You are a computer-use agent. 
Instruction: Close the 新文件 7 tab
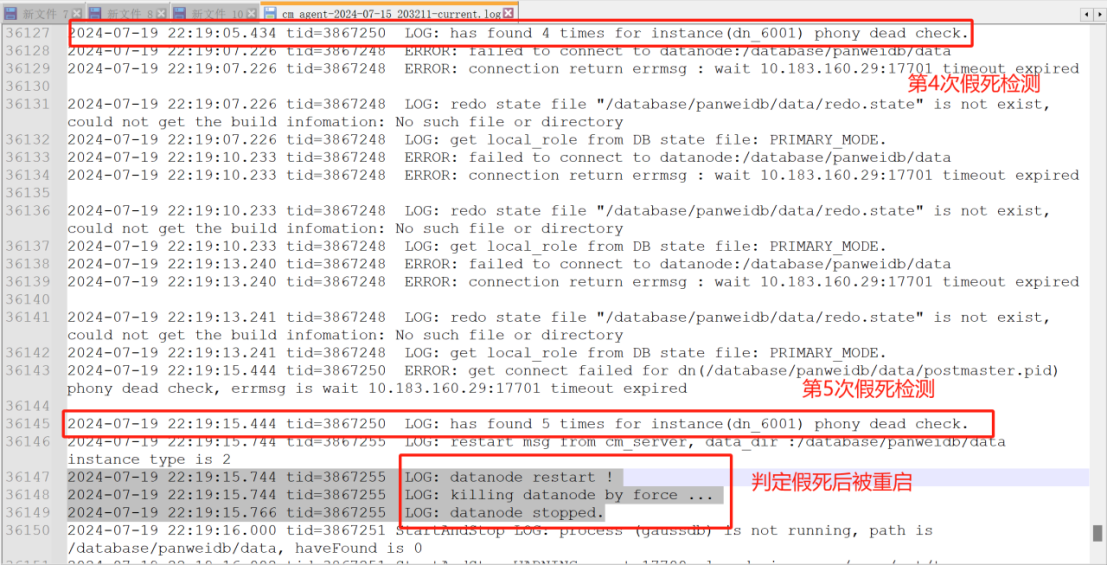click(x=76, y=13)
